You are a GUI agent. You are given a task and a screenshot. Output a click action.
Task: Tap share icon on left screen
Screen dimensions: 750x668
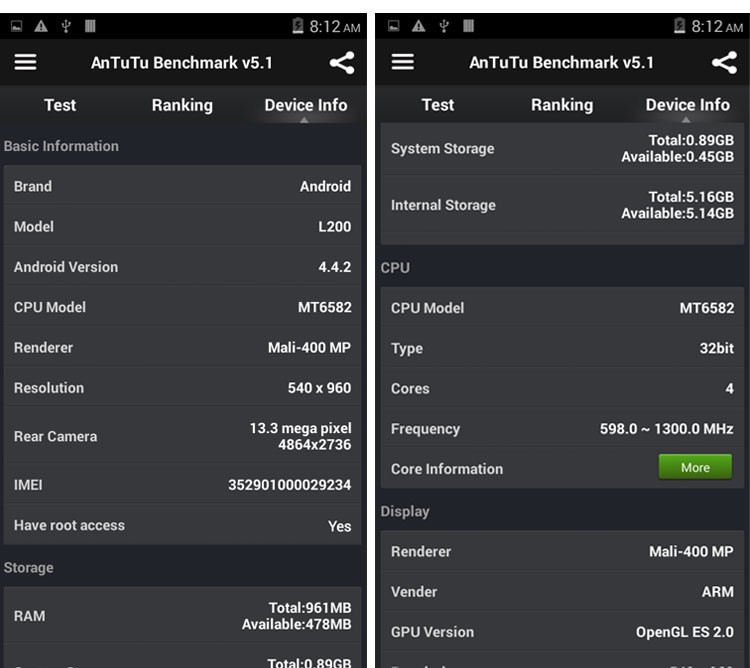click(342, 63)
